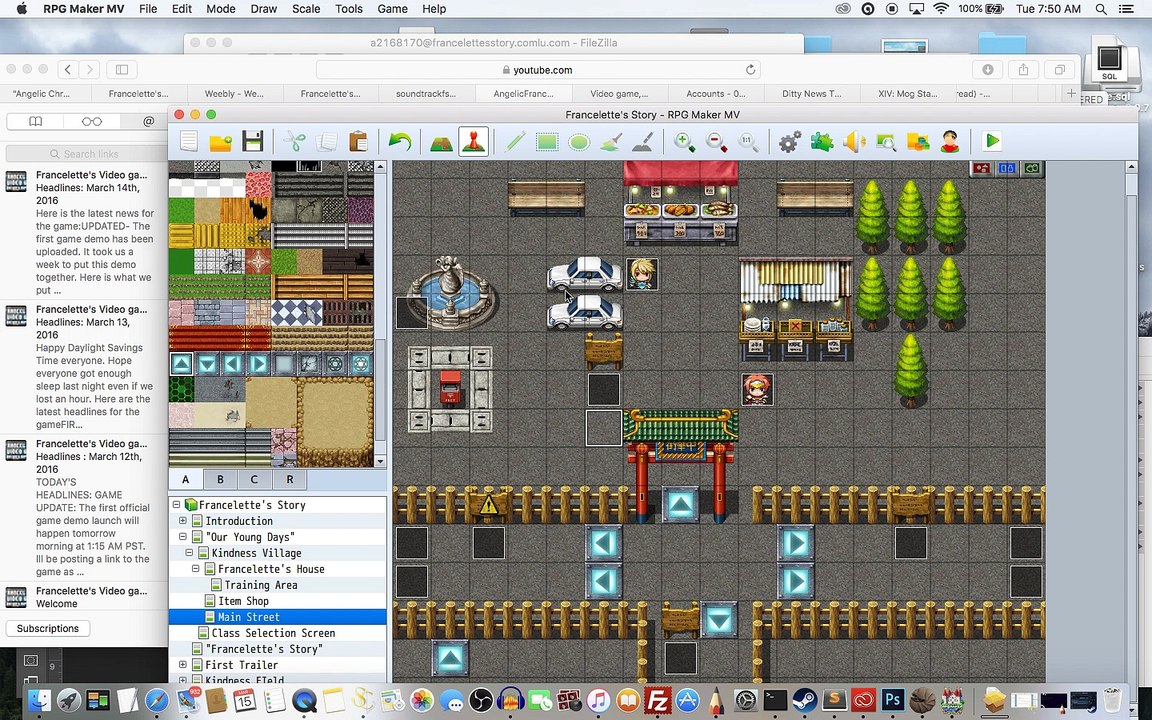Image resolution: width=1152 pixels, height=720 pixels.
Task: Click the Subscriptions button in Safari sidebar
Action: coord(48,628)
